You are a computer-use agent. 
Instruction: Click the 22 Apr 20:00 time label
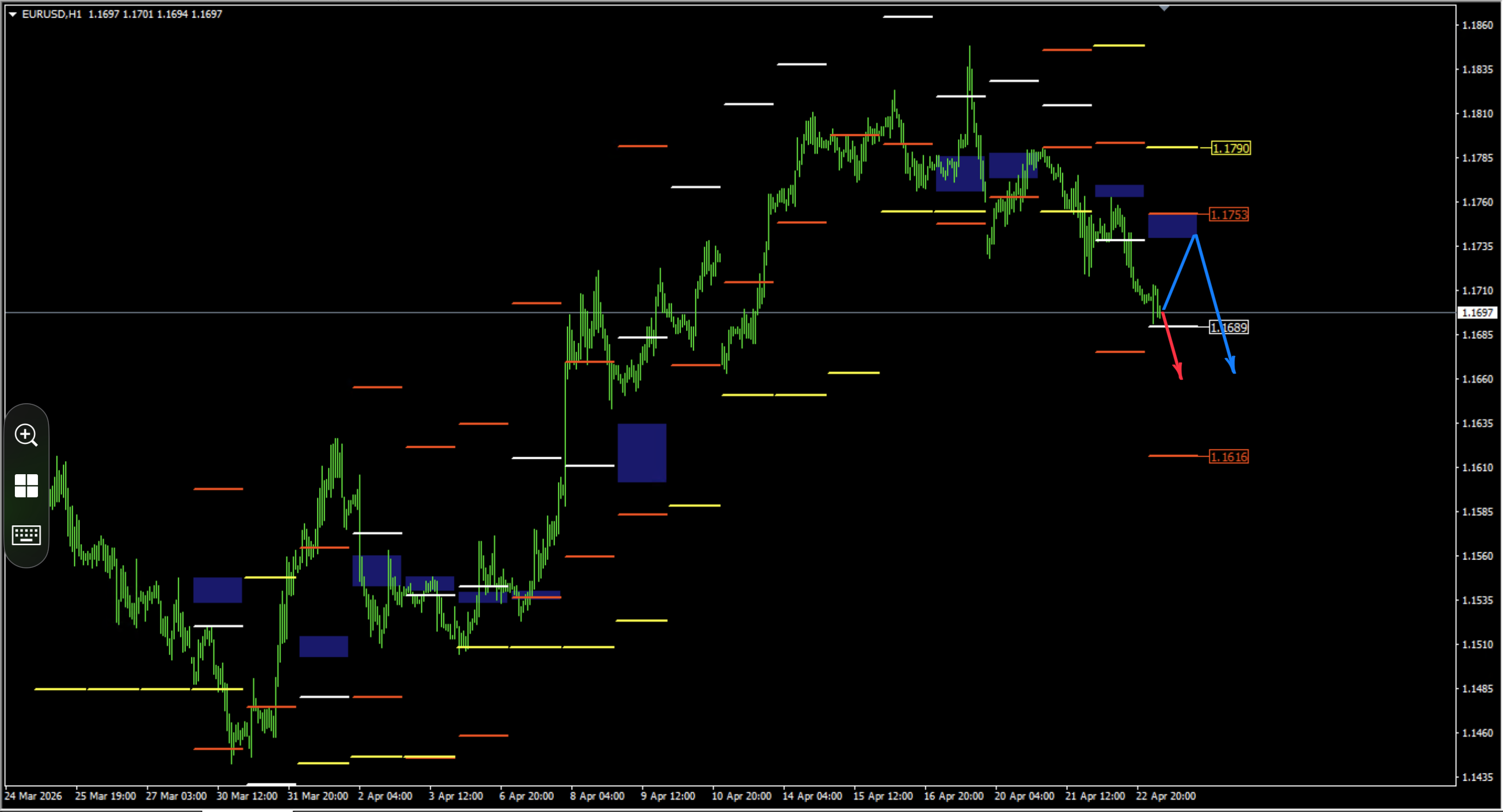(x=1165, y=796)
